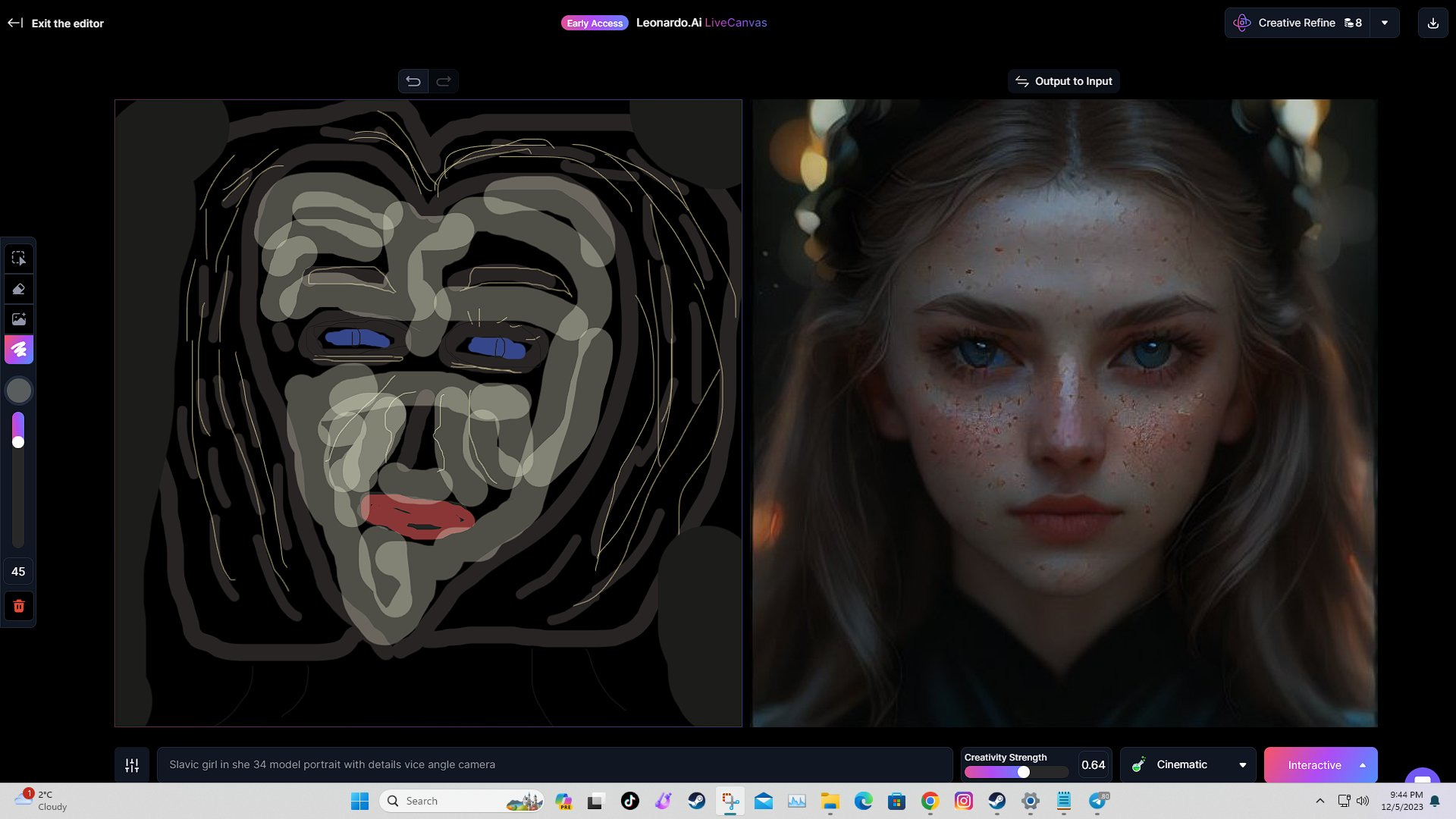The image size is (1456, 819).
Task: Undo the last stroke
Action: tap(413, 81)
